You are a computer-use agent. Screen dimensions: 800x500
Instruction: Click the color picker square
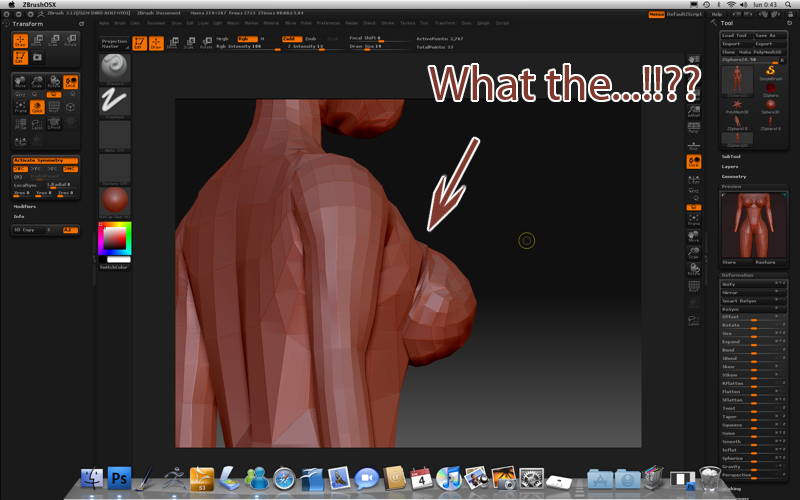[x=115, y=238]
